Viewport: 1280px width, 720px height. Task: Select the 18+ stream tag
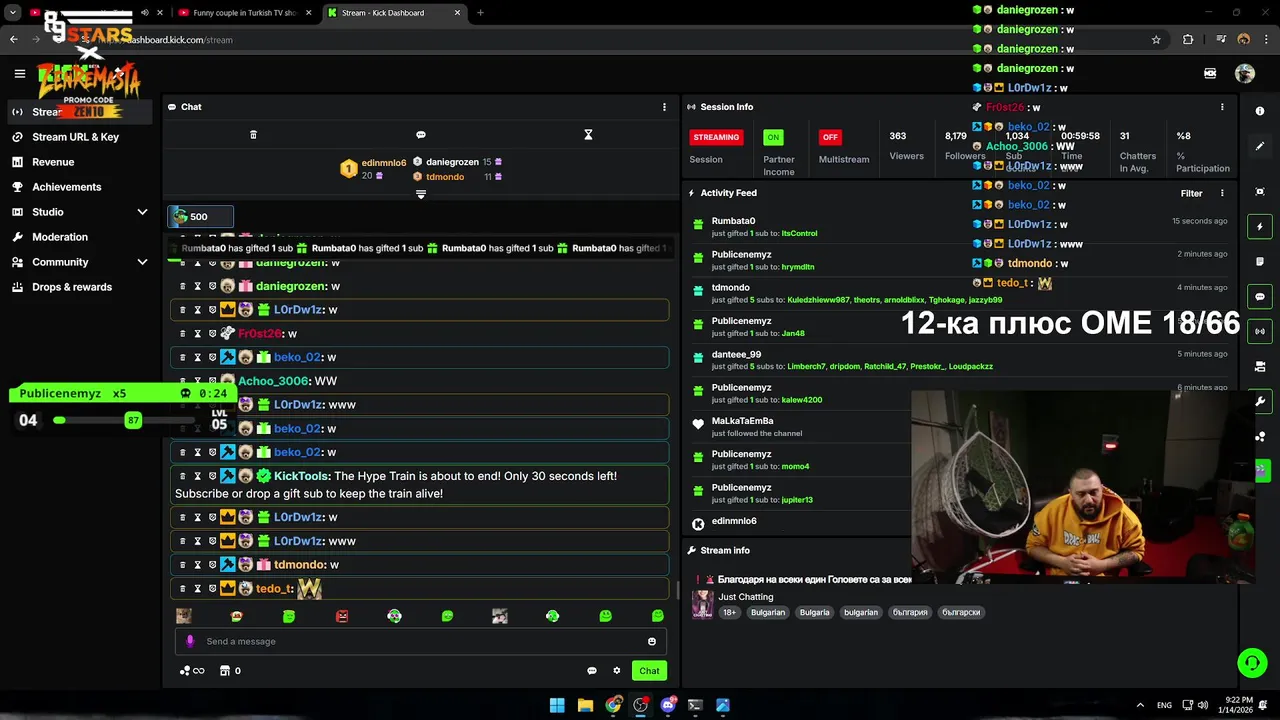(x=729, y=612)
